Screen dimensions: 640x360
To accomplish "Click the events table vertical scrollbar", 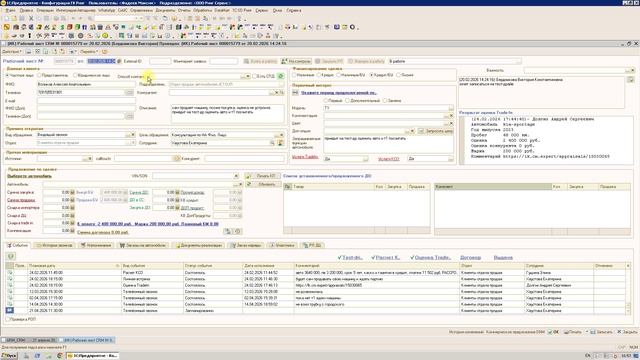I will tap(629, 288).
